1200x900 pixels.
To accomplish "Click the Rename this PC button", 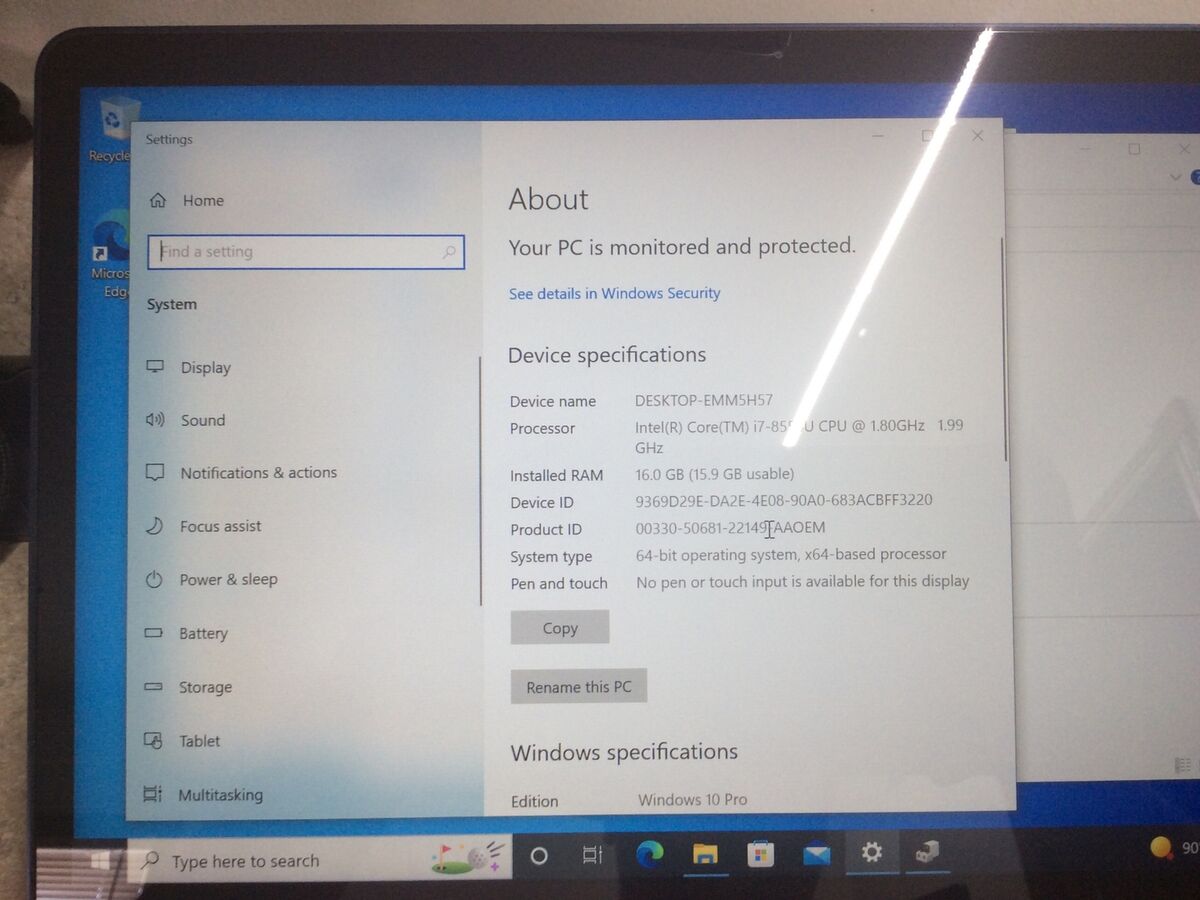I will click(x=579, y=687).
